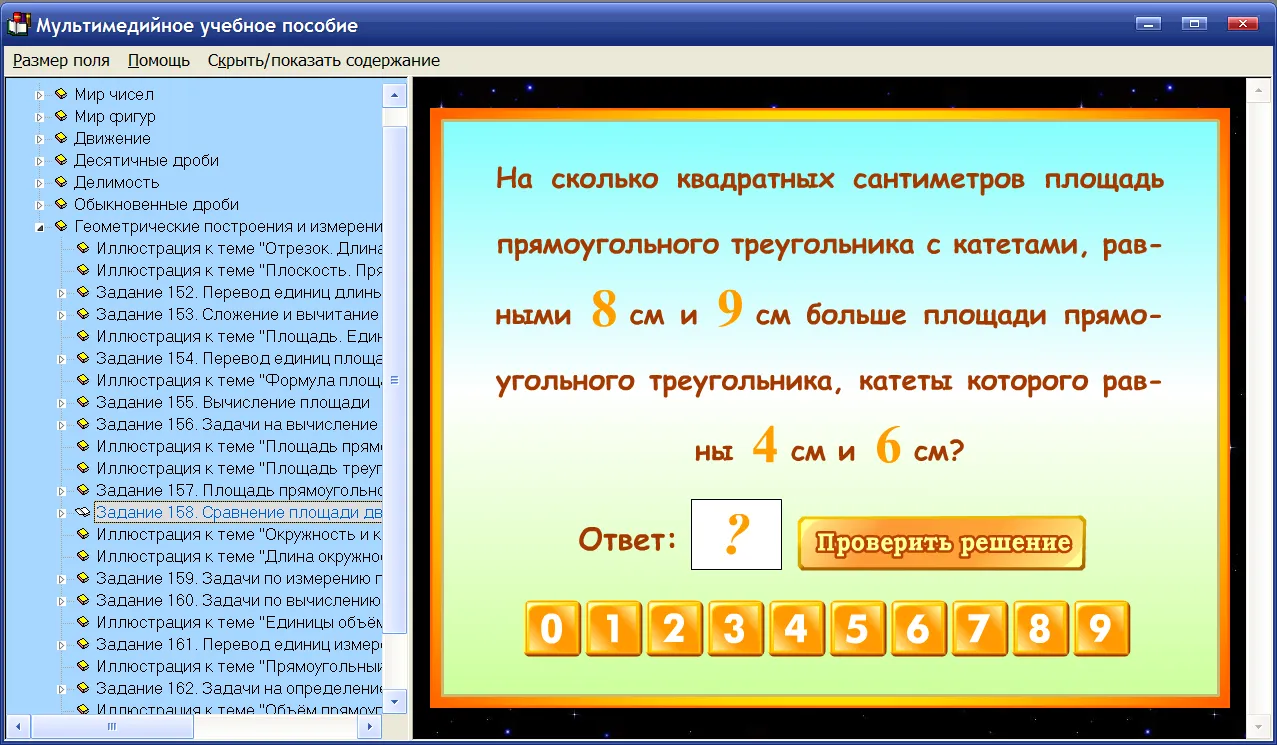The height and width of the screenshot is (745, 1277).
Task: Tap the orange digit 9 key
Action: pos(1101,629)
